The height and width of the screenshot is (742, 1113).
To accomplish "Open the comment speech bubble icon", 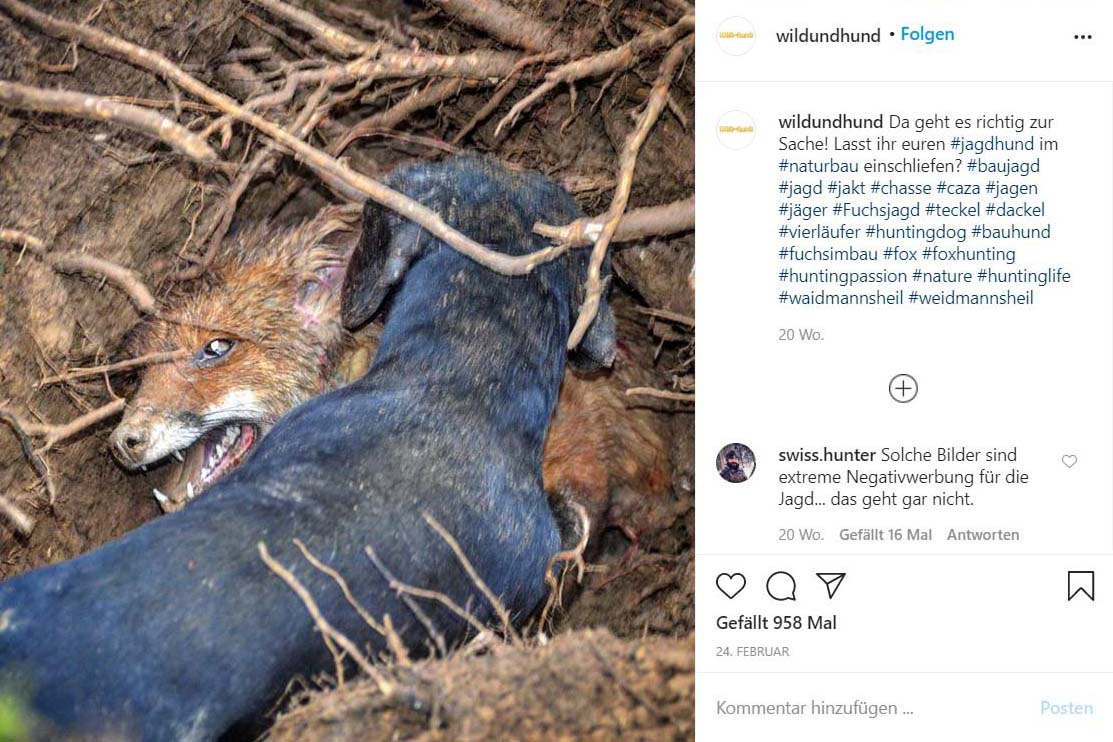I will tap(781, 586).
